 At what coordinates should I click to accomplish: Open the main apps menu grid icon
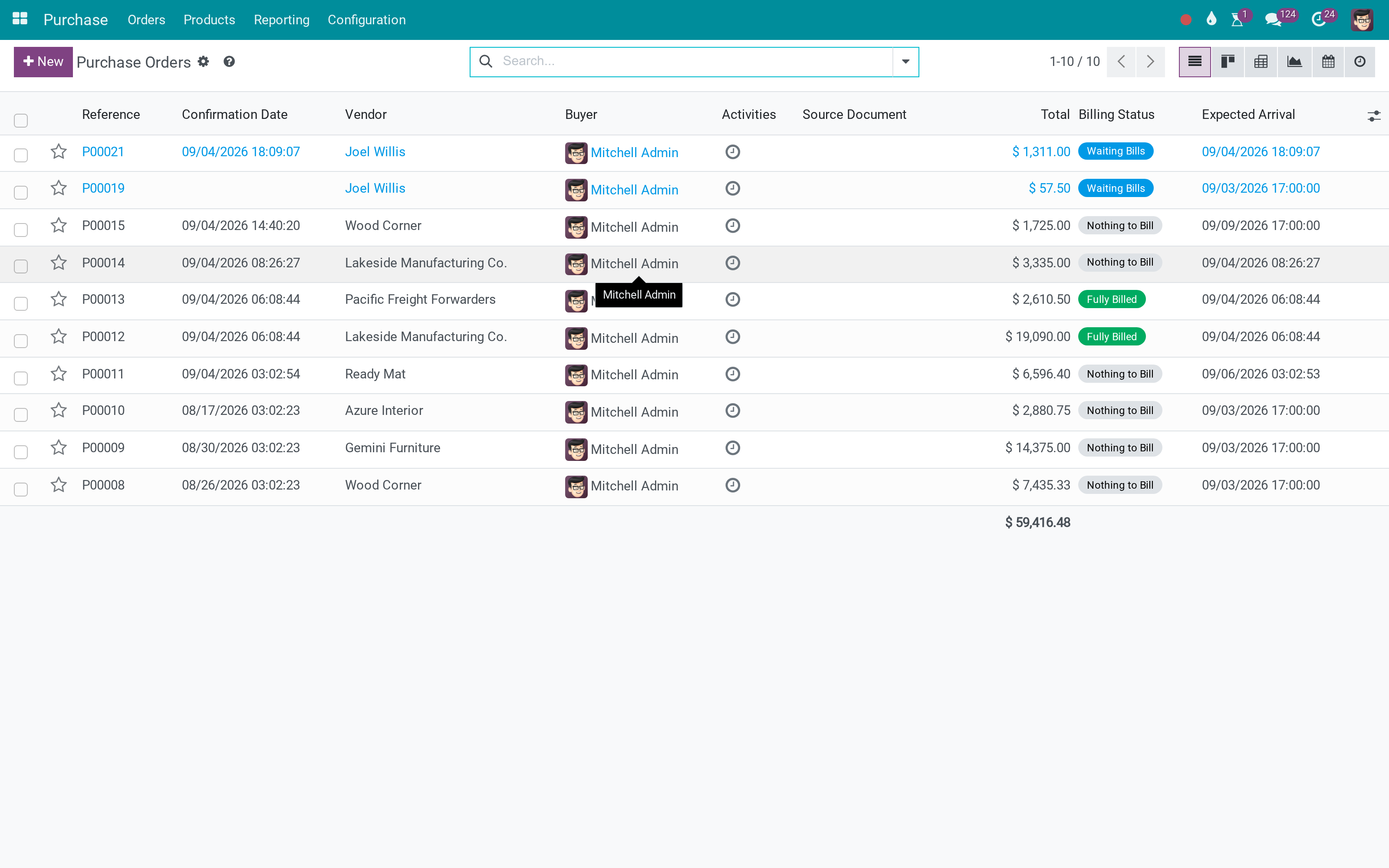click(20, 19)
